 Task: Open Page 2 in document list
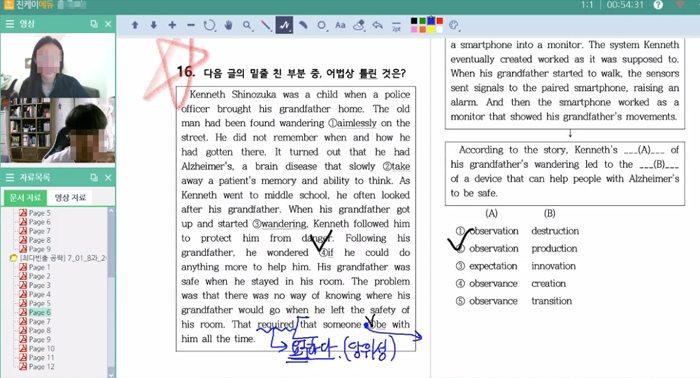point(35,276)
